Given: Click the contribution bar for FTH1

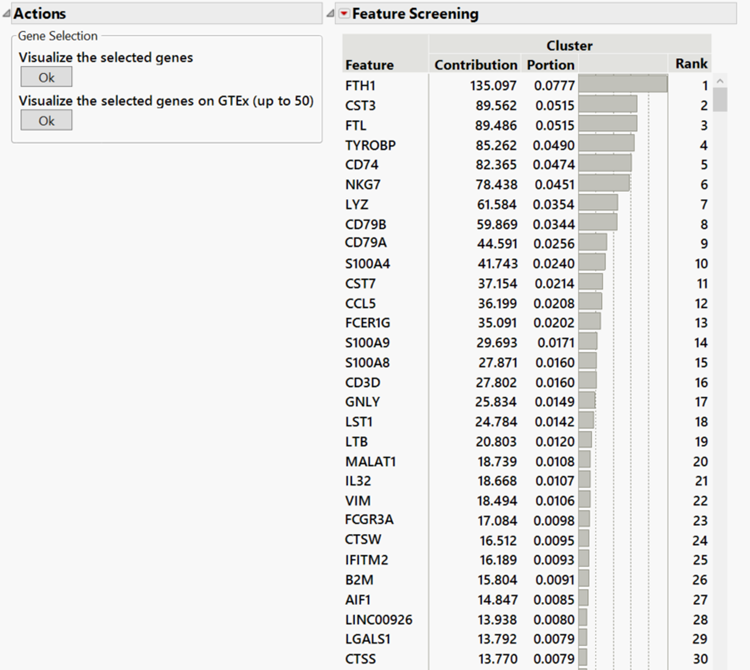Looking at the screenshot, I should [622, 86].
